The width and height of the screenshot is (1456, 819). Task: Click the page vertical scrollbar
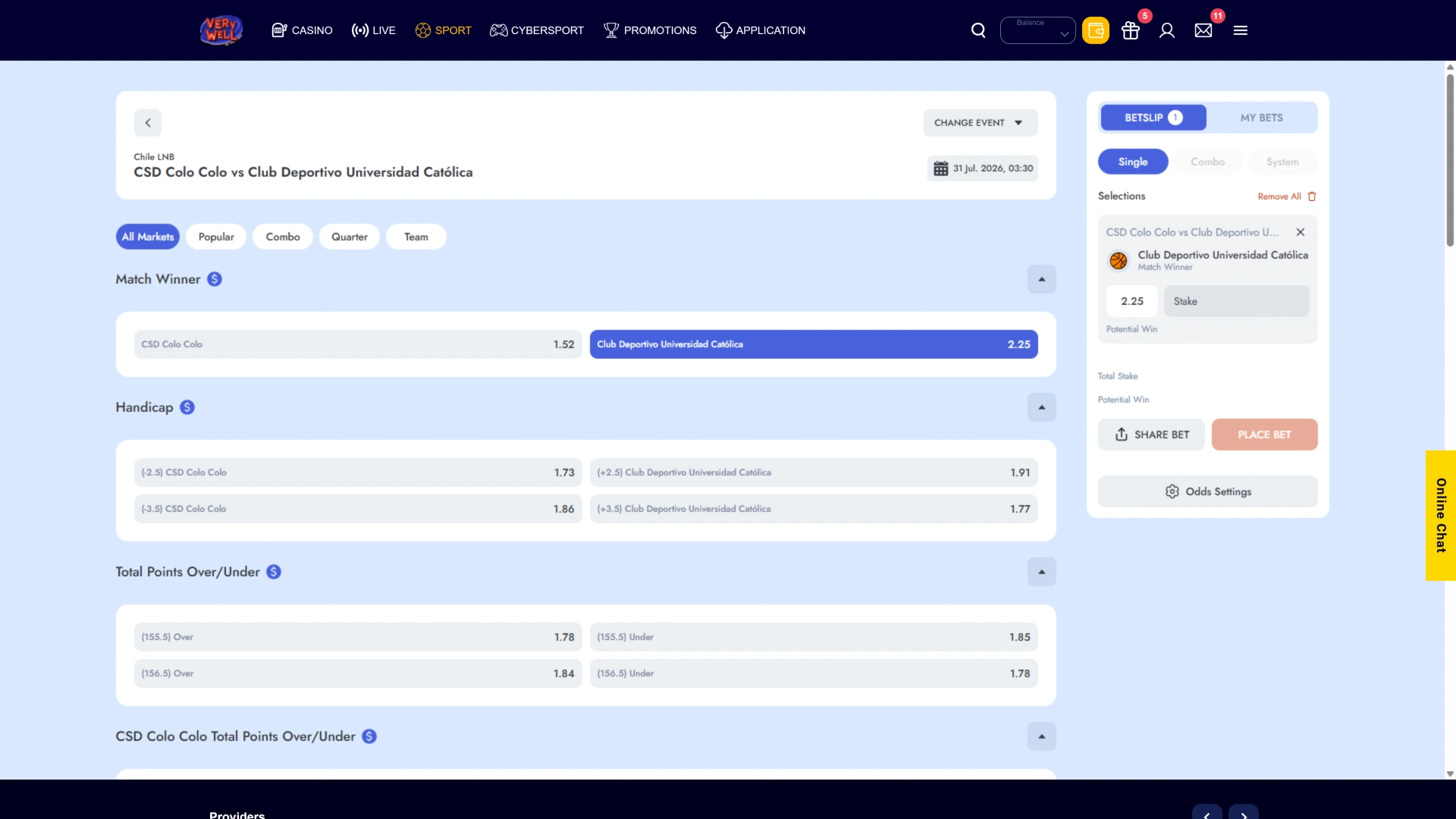[1450, 159]
